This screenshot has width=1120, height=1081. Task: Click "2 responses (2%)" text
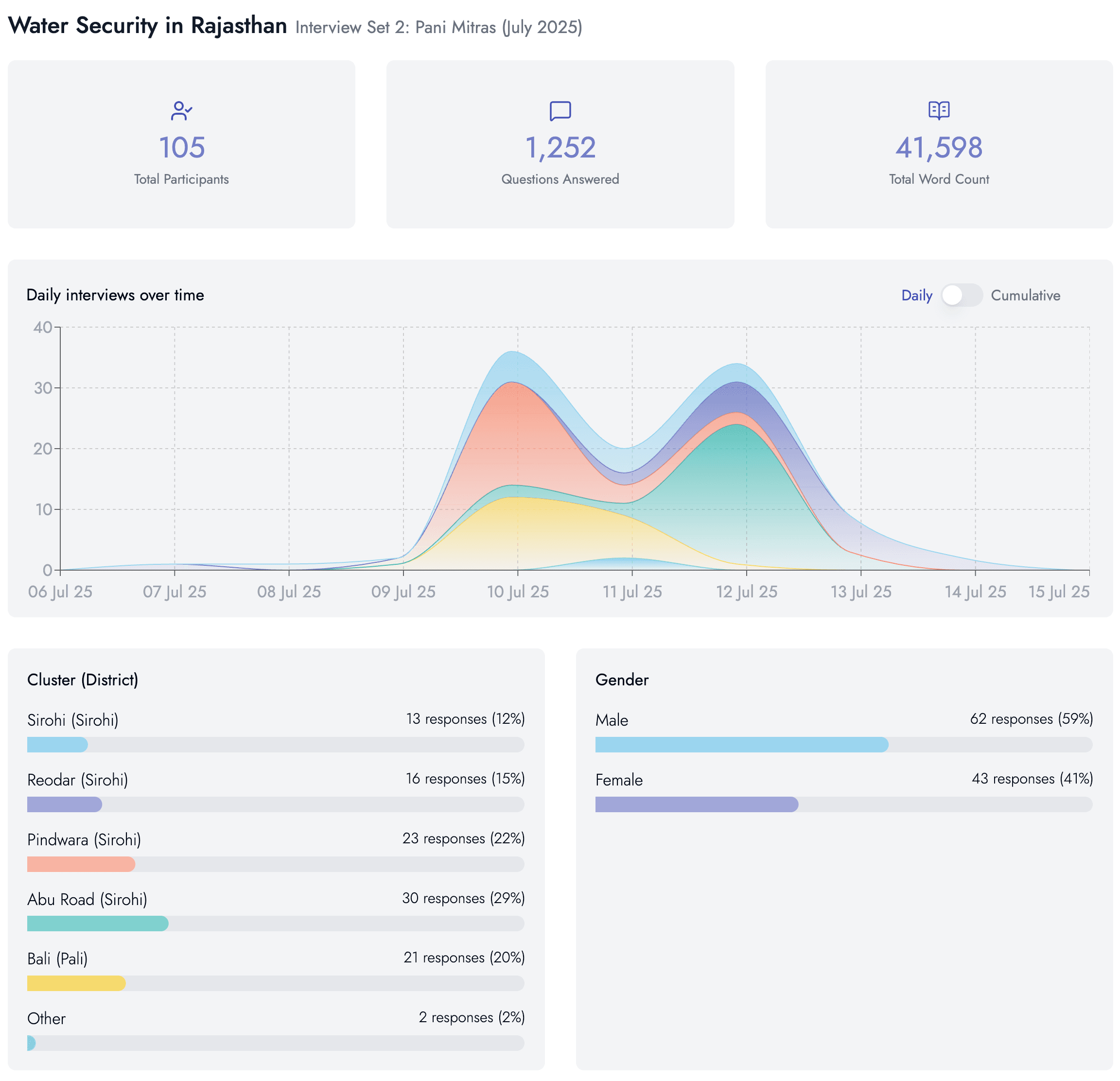tap(472, 1018)
